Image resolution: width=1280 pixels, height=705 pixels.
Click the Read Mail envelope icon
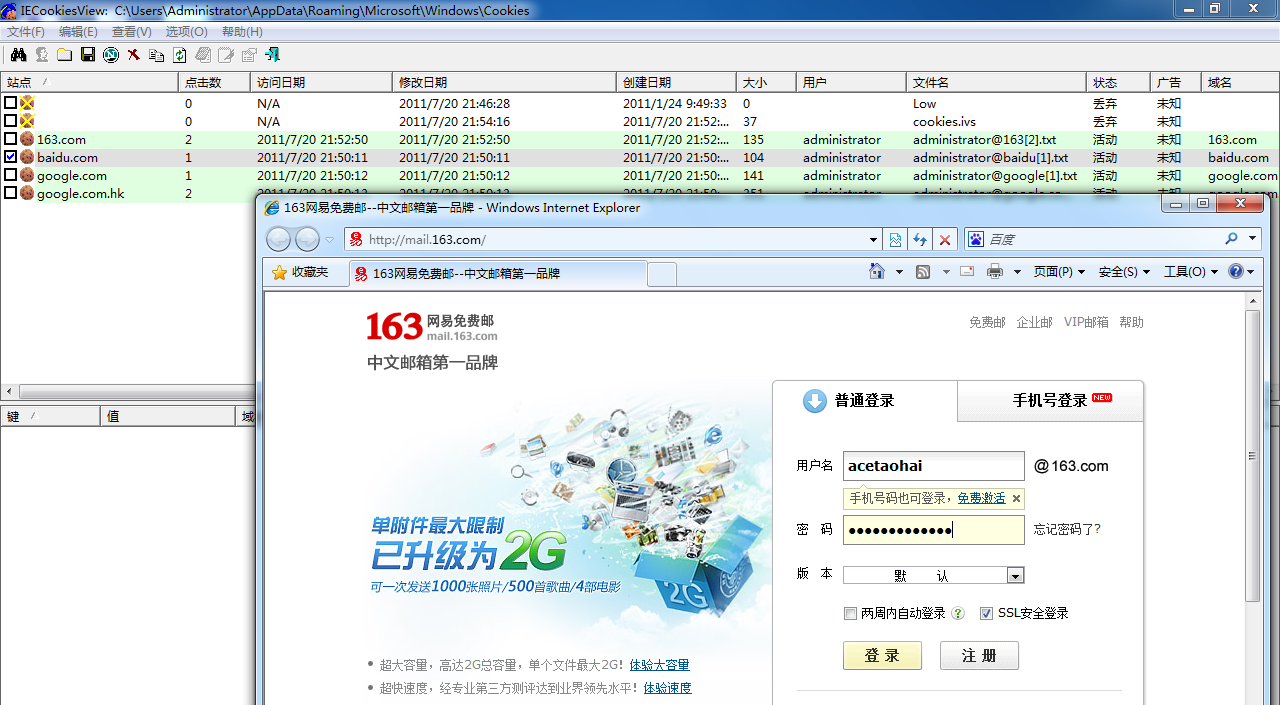pos(967,272)
